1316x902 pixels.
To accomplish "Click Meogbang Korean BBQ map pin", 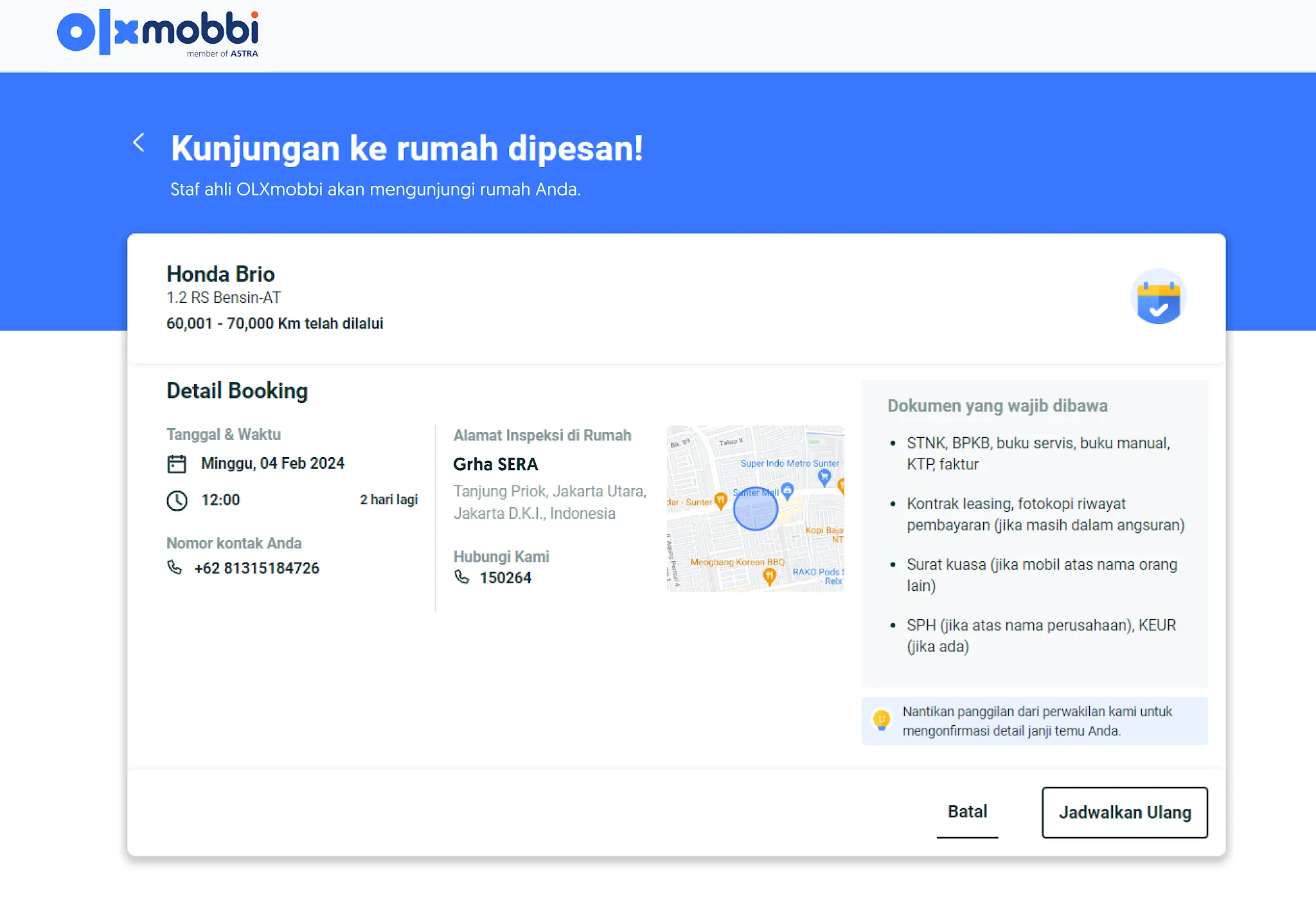I will pyautogui.click(x=769, y=577).
